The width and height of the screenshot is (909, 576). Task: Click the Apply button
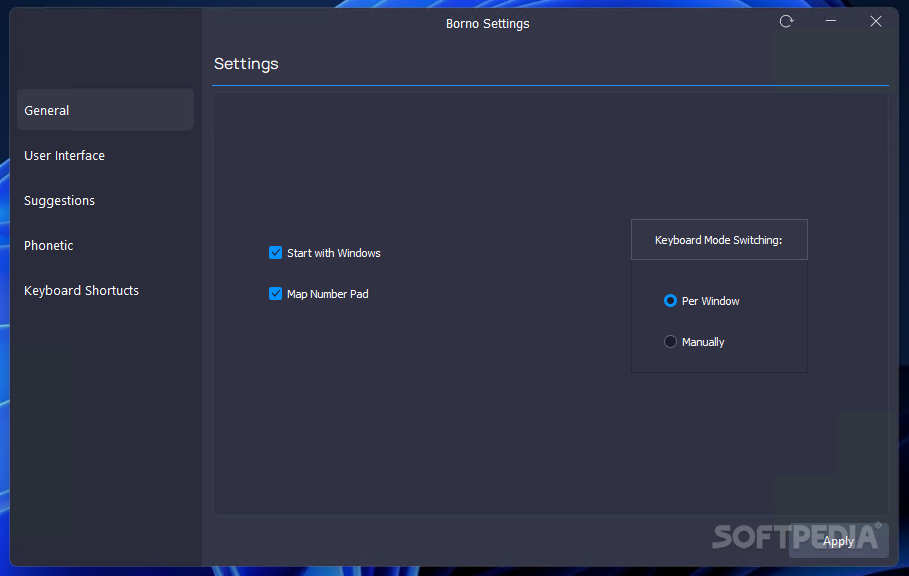[838, 541]
